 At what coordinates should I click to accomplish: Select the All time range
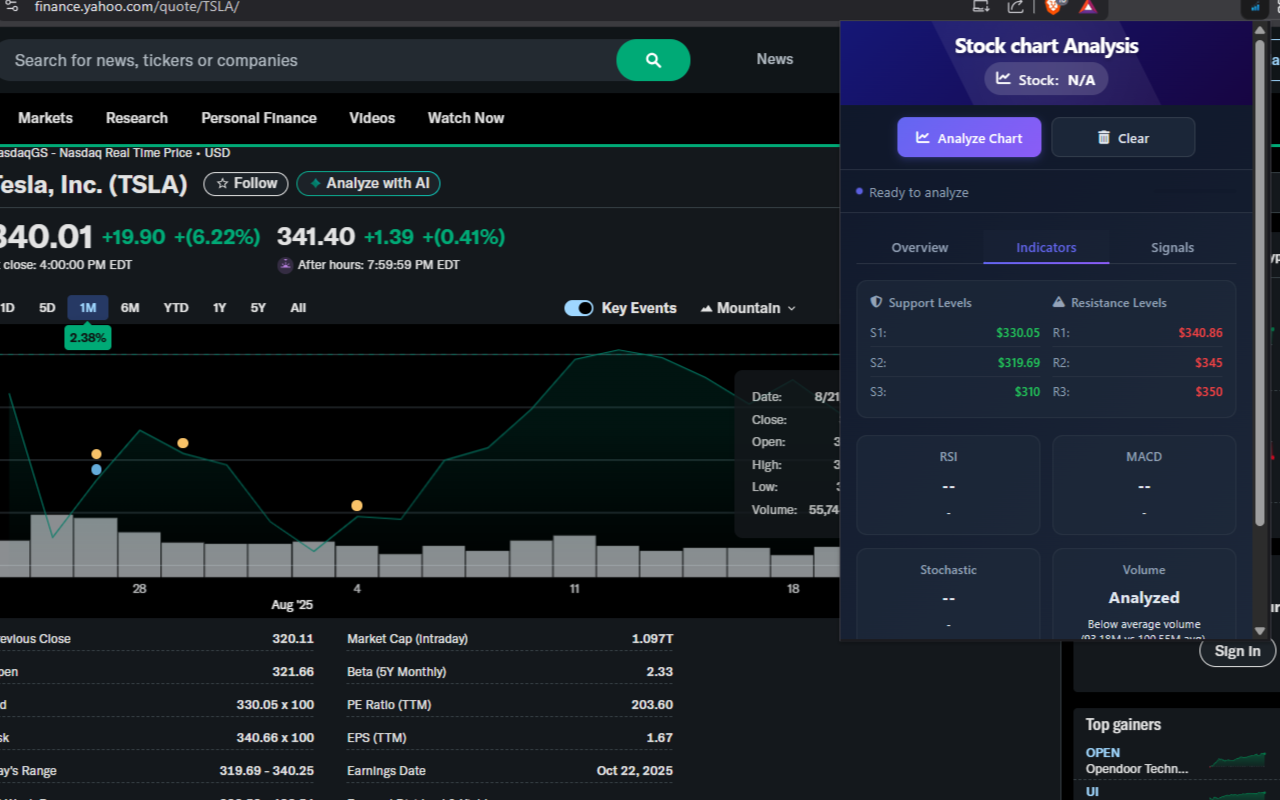(x=298, y=308)
